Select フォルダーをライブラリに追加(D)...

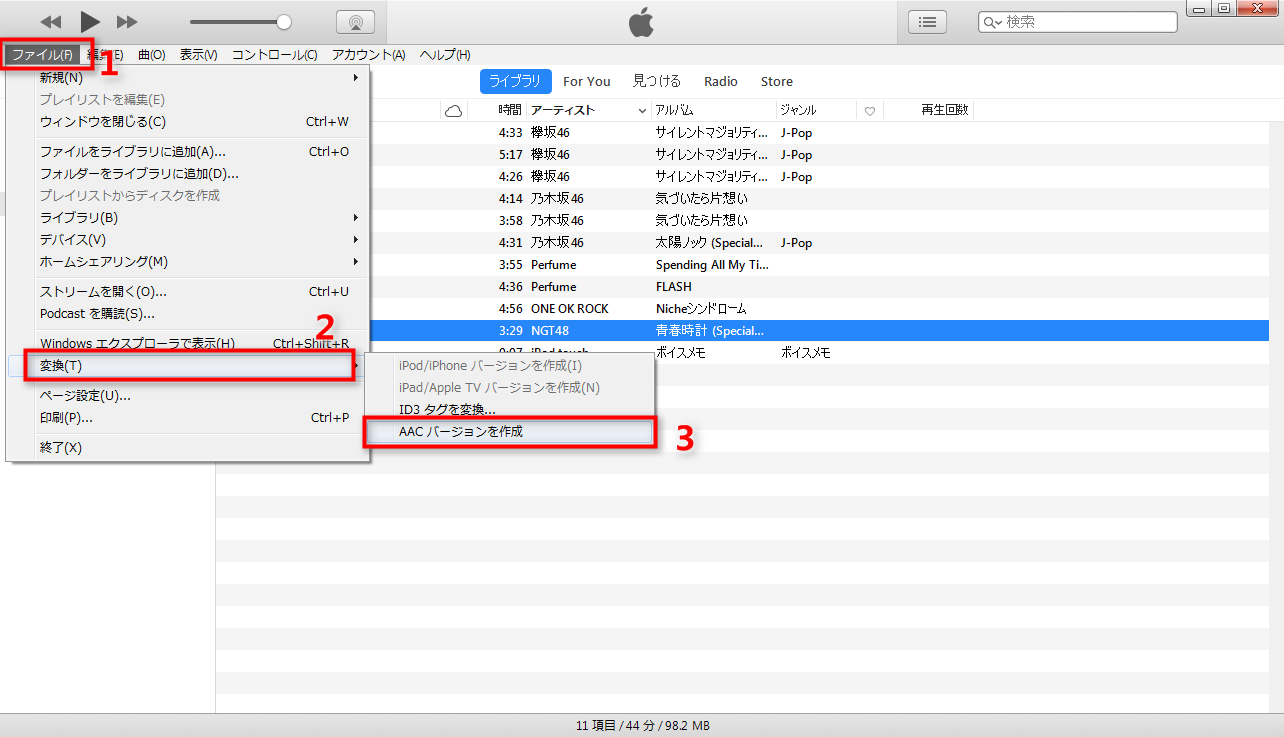[188, 174]
